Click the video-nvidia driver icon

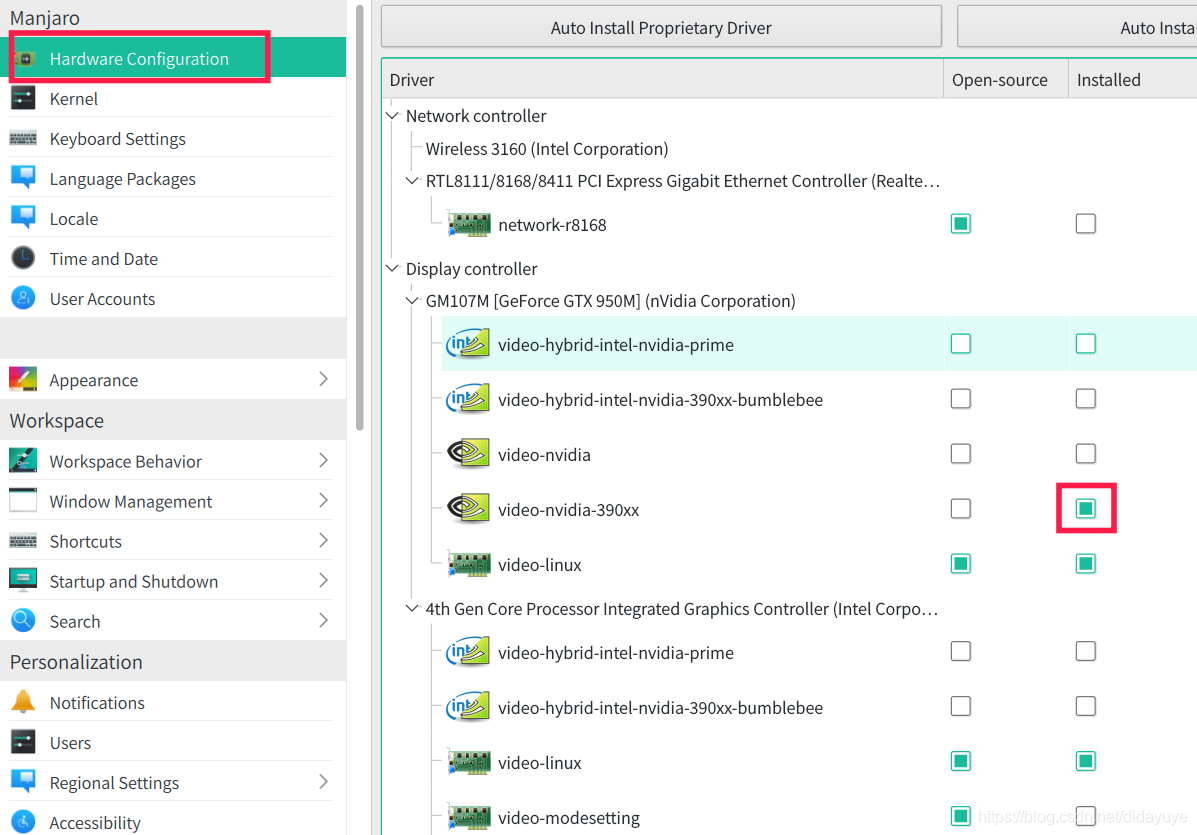(x=468, y=454)
